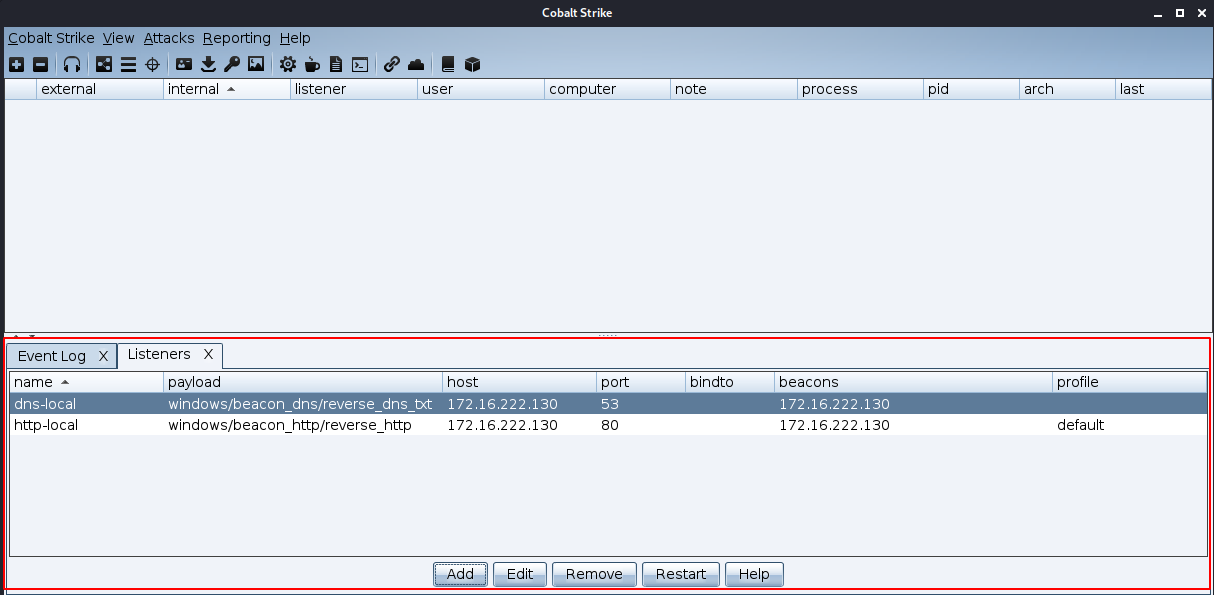Click the coffee cup Java applet icon

pos(312,64)
